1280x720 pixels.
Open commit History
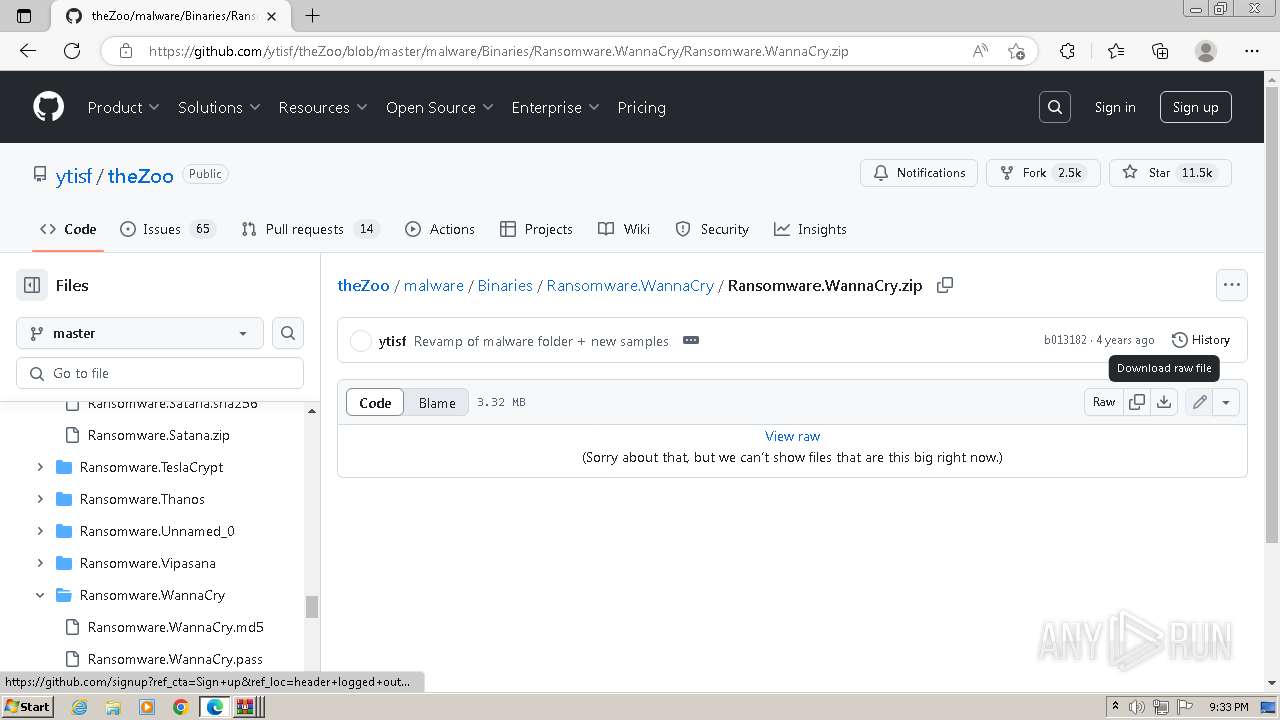coord(1201,340)
